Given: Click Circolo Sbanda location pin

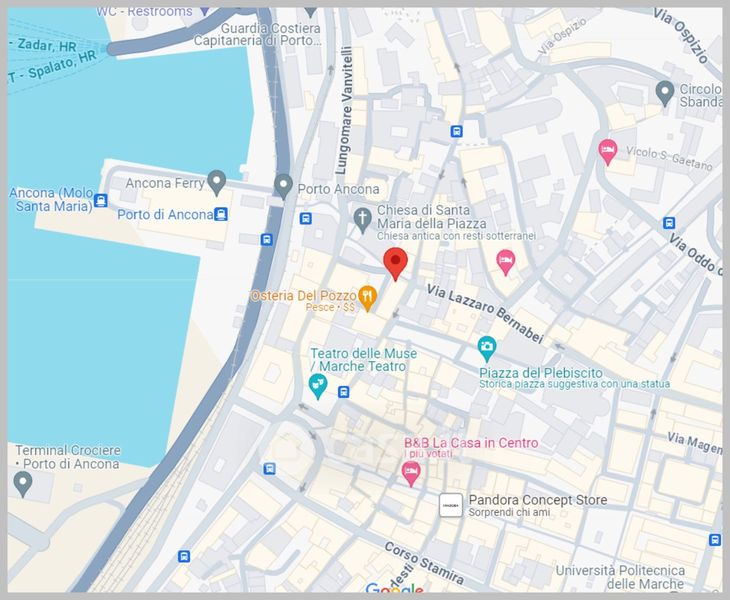Looking at the screenshot, I should coord(664,93).
